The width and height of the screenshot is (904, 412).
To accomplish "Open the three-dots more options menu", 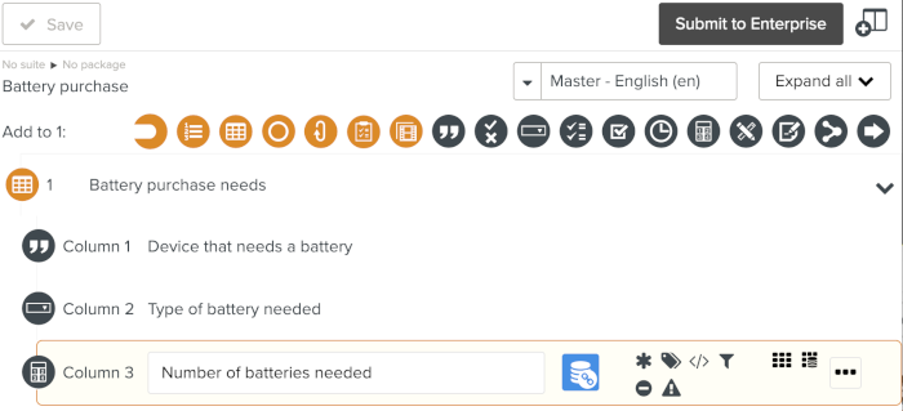I will (x=845, y=372).
